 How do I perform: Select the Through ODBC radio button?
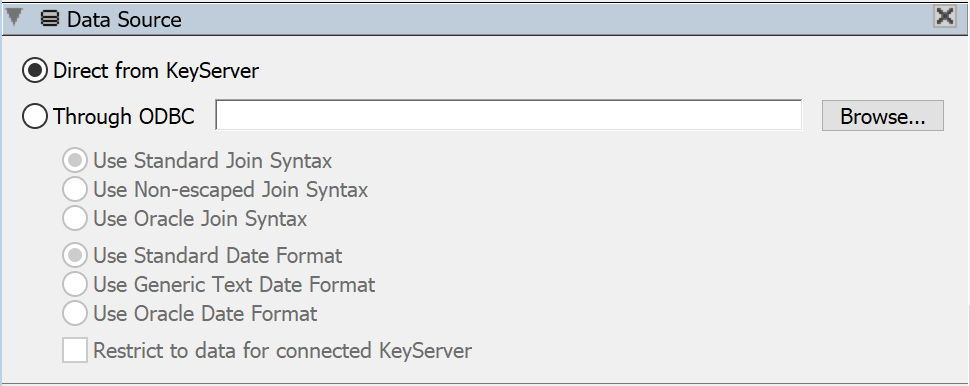[x=35, y=116]
